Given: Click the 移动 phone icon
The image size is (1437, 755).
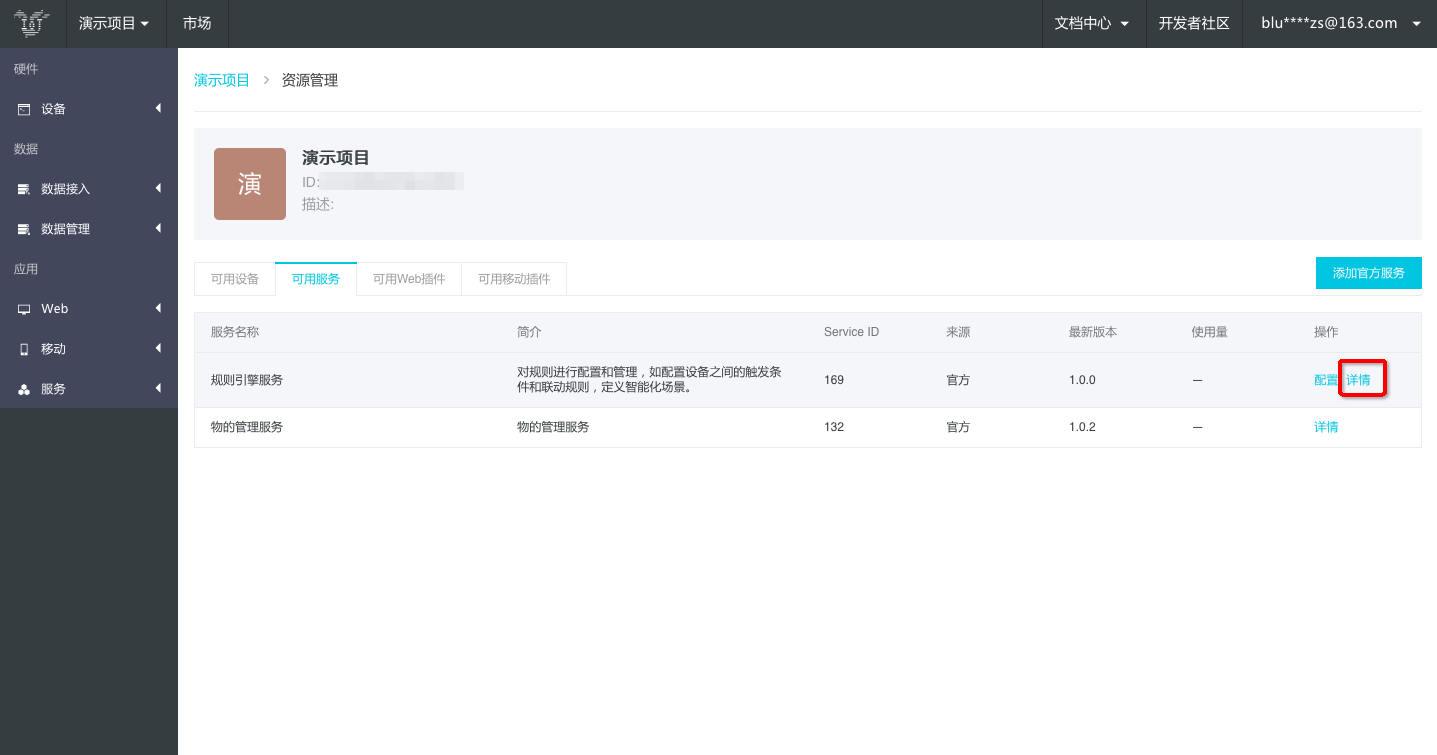Looking at the screenshot, I should tap(24, 349).
